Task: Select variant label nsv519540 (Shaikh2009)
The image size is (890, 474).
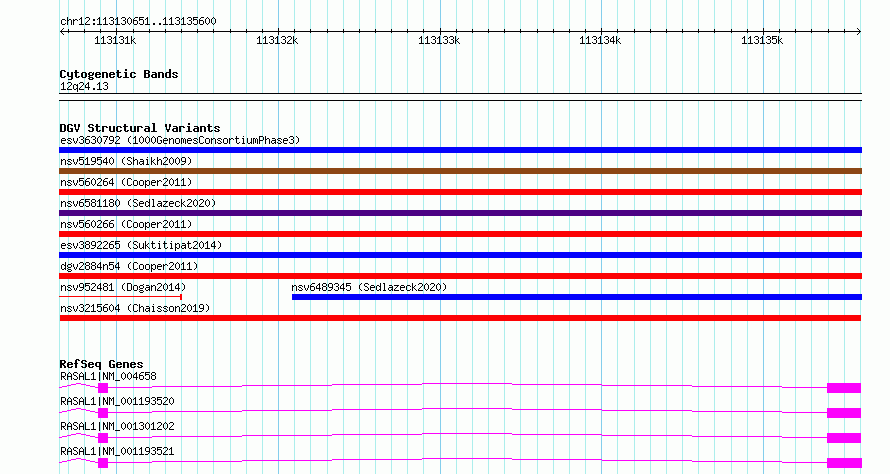Action: (x=126, y=161)
